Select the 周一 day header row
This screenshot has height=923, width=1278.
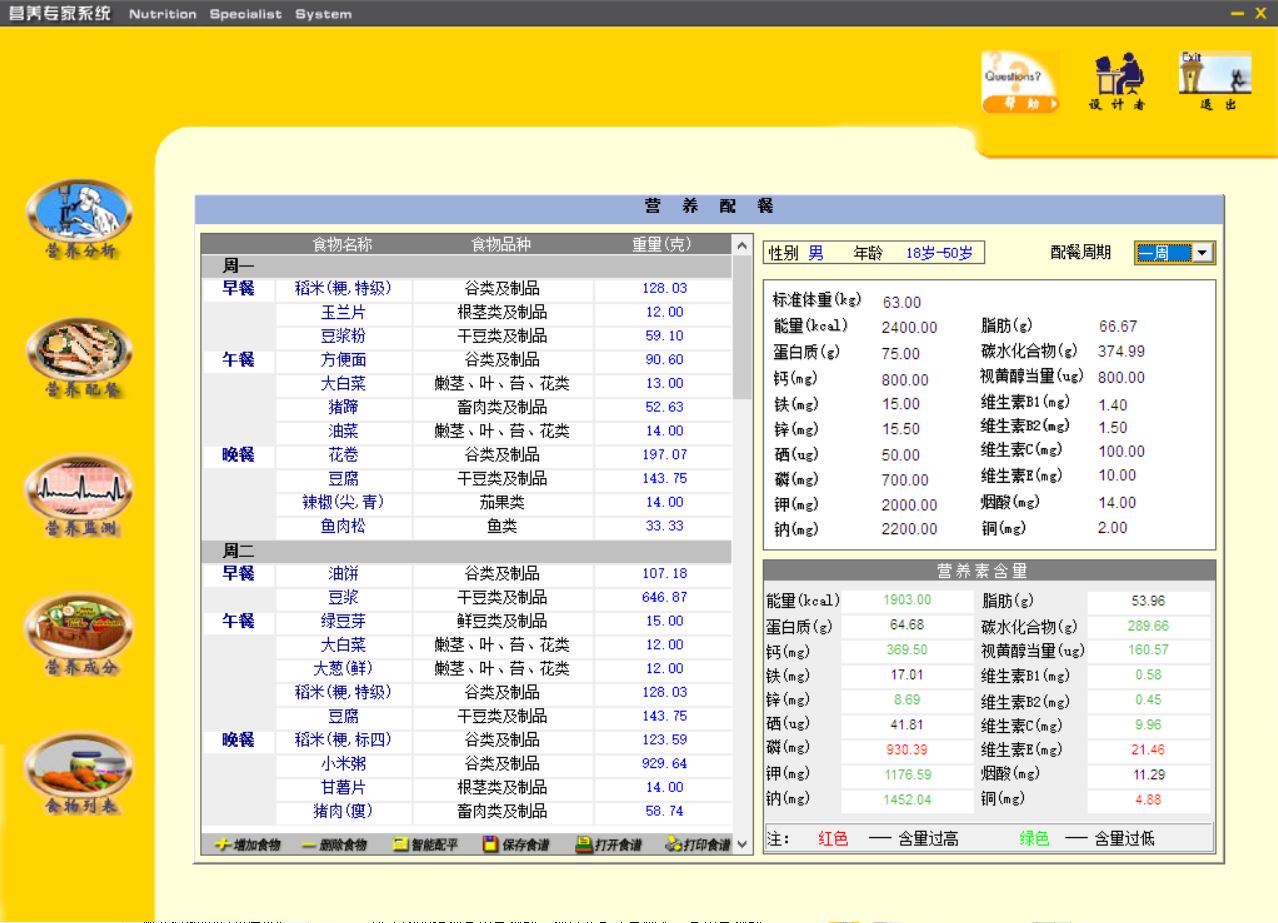(x=466, y=266)
